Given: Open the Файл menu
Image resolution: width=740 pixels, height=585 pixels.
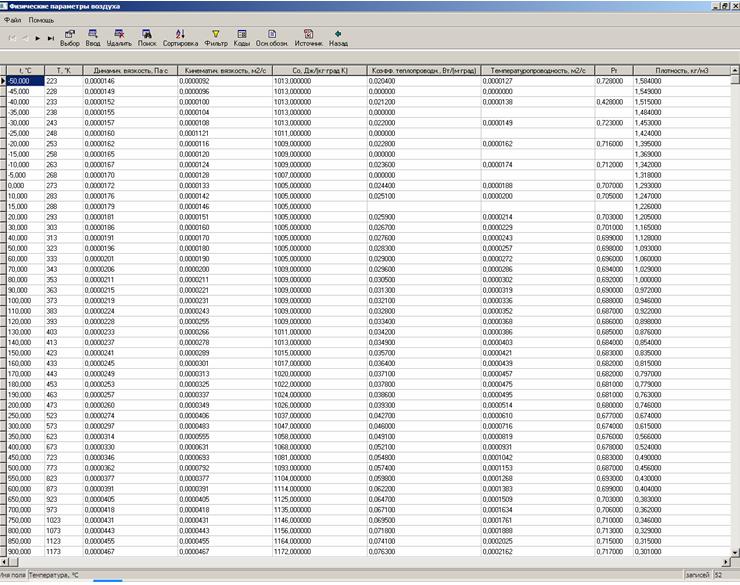Looking at the screenshot, I should click(12, 20).
